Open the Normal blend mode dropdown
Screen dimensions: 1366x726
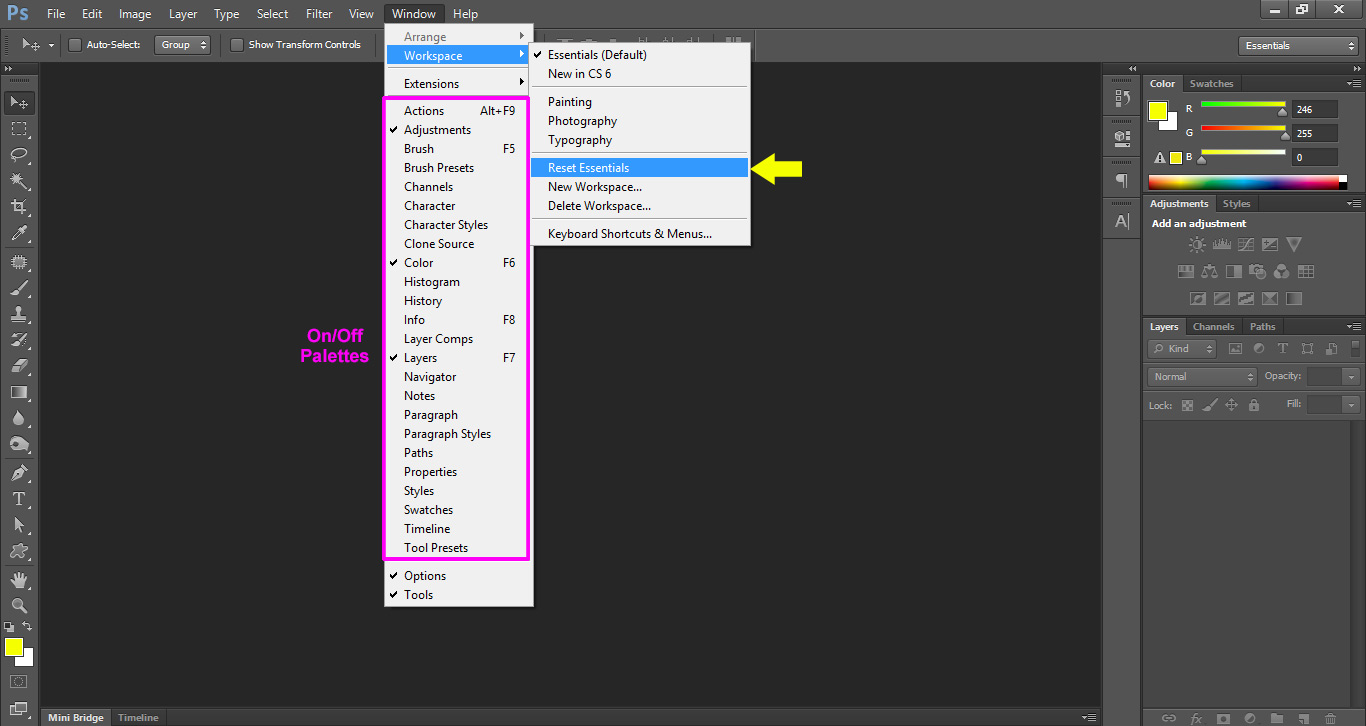(1201, 376)
